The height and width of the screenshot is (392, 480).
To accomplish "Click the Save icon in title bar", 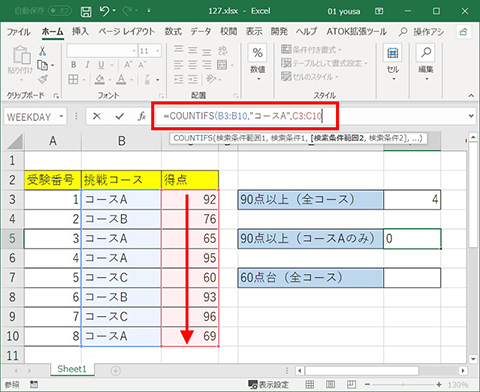I will point(86,12).
